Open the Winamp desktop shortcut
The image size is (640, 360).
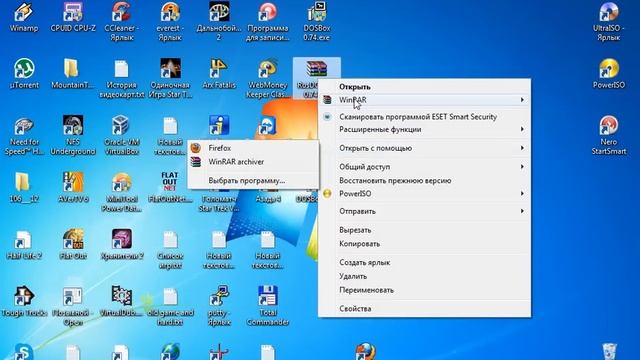coord(24,17)
